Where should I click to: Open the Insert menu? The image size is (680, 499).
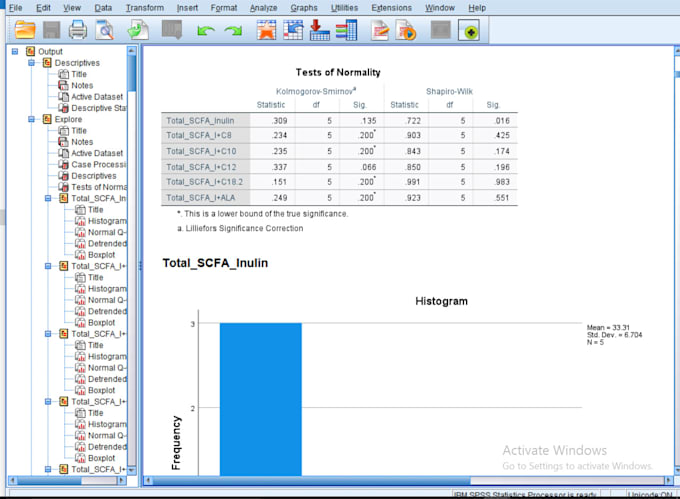(x=187, y=8)
